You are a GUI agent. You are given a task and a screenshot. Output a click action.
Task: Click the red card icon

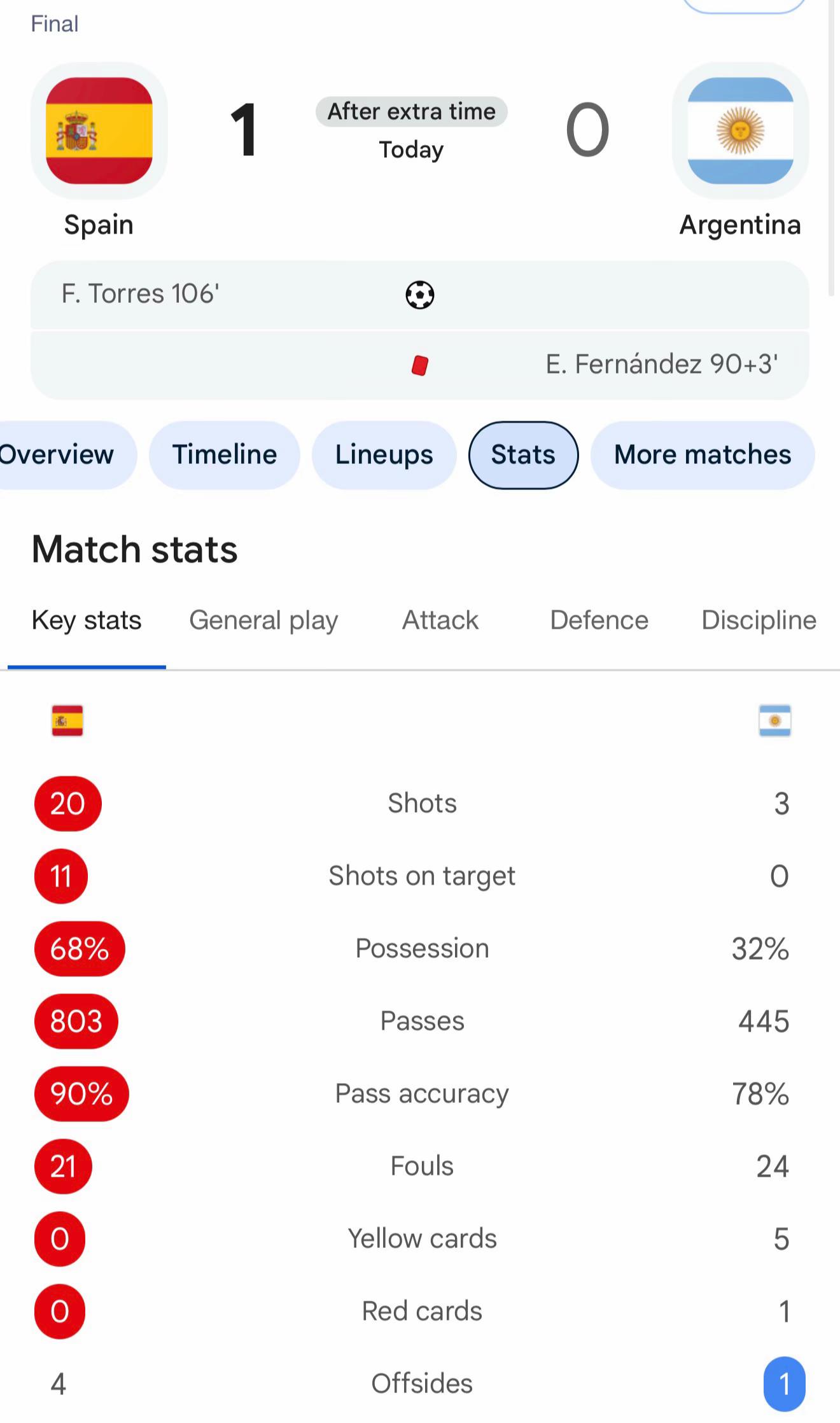(420, 365)
